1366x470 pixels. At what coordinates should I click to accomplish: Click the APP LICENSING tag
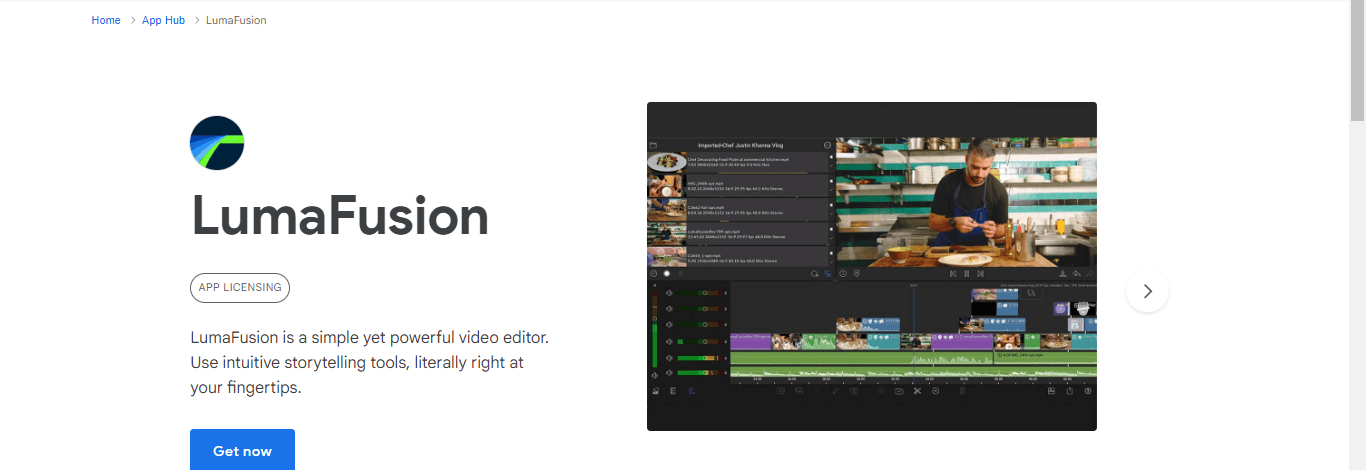click(240, 288)
